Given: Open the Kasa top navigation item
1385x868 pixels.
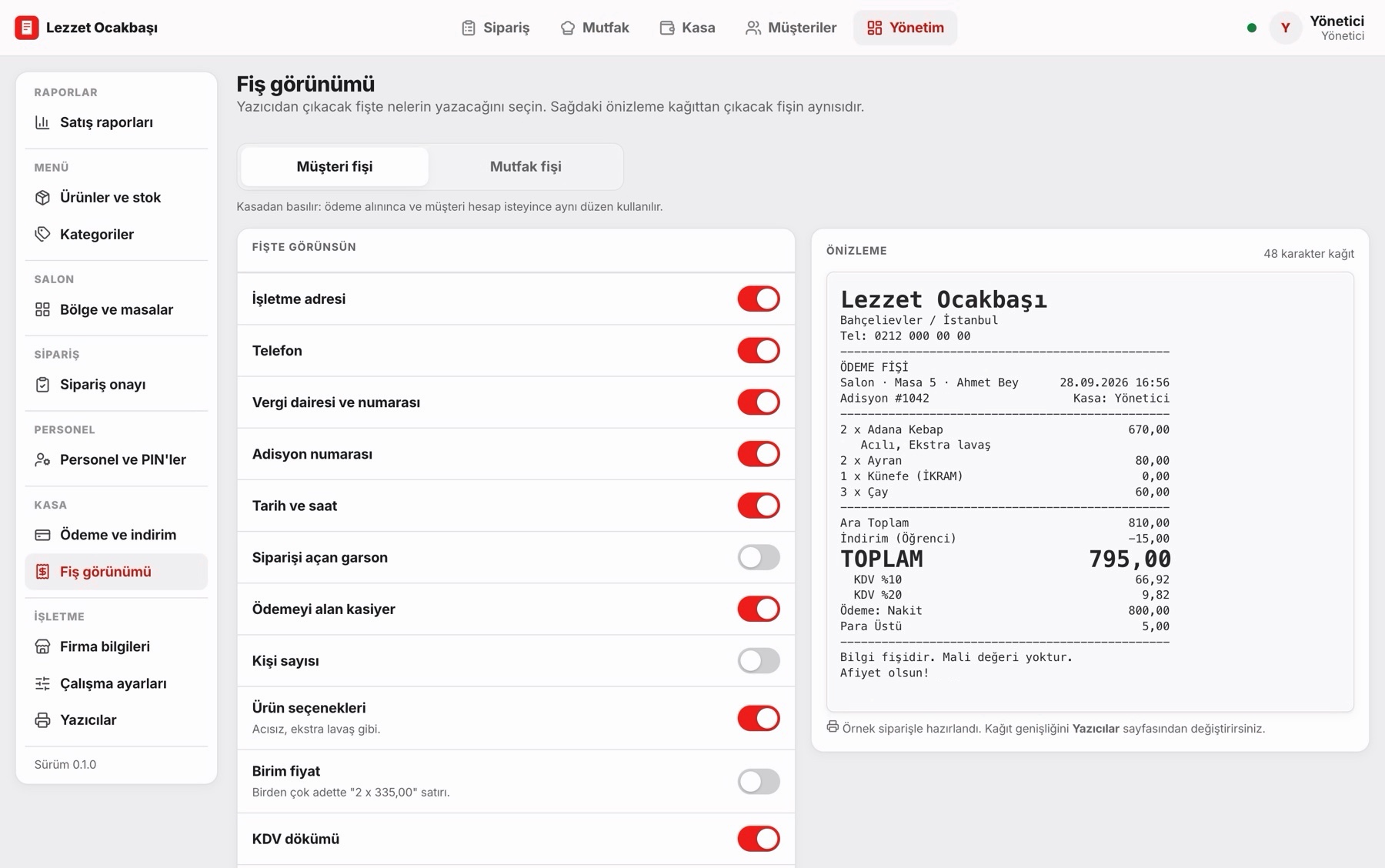Looking at the screenshot, I should [687, 28].
